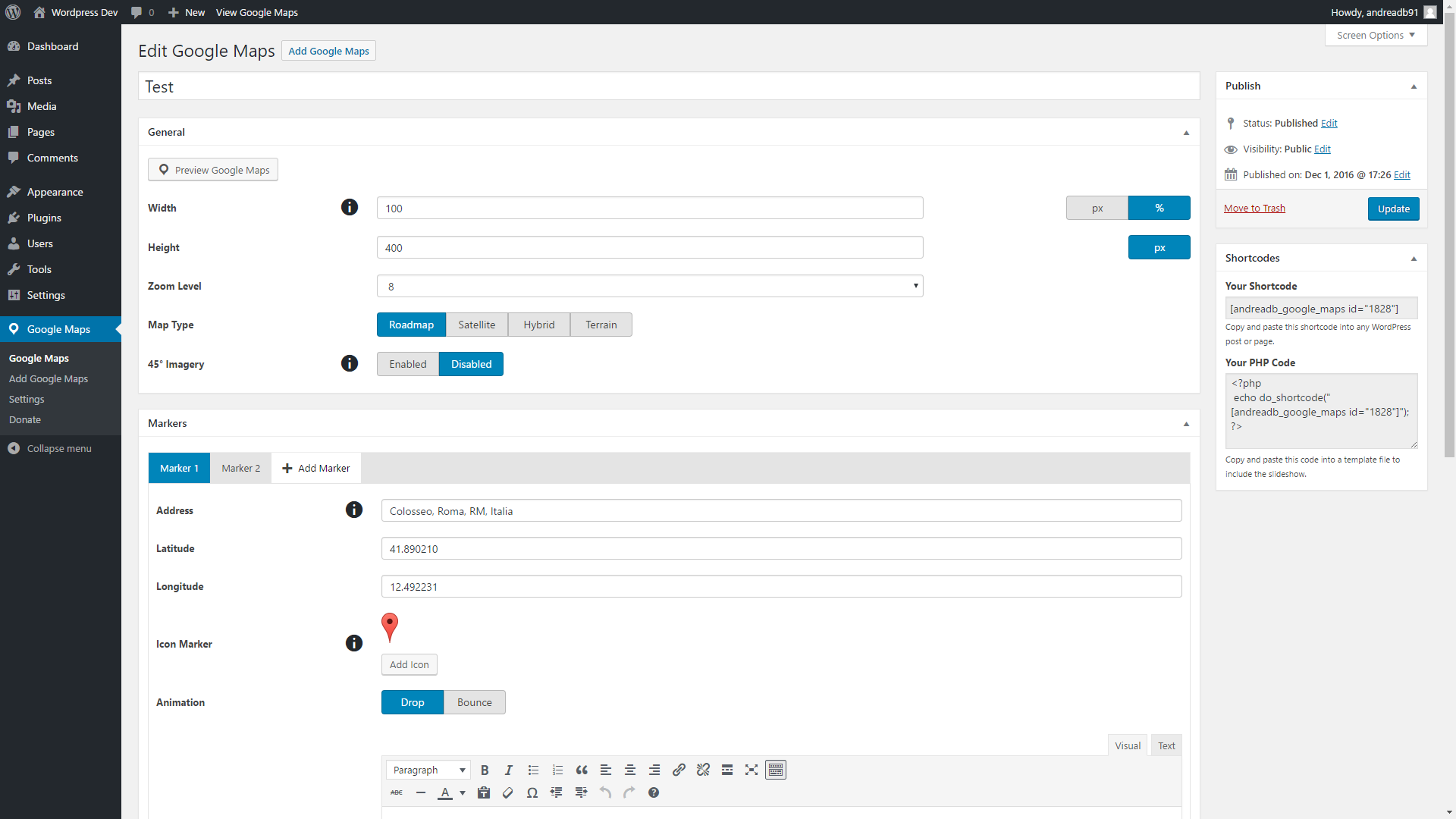Image resolution: width=1456 pixels, height=819 pixels.
Task: Redo the last editor action
Action: click(629, 792)
